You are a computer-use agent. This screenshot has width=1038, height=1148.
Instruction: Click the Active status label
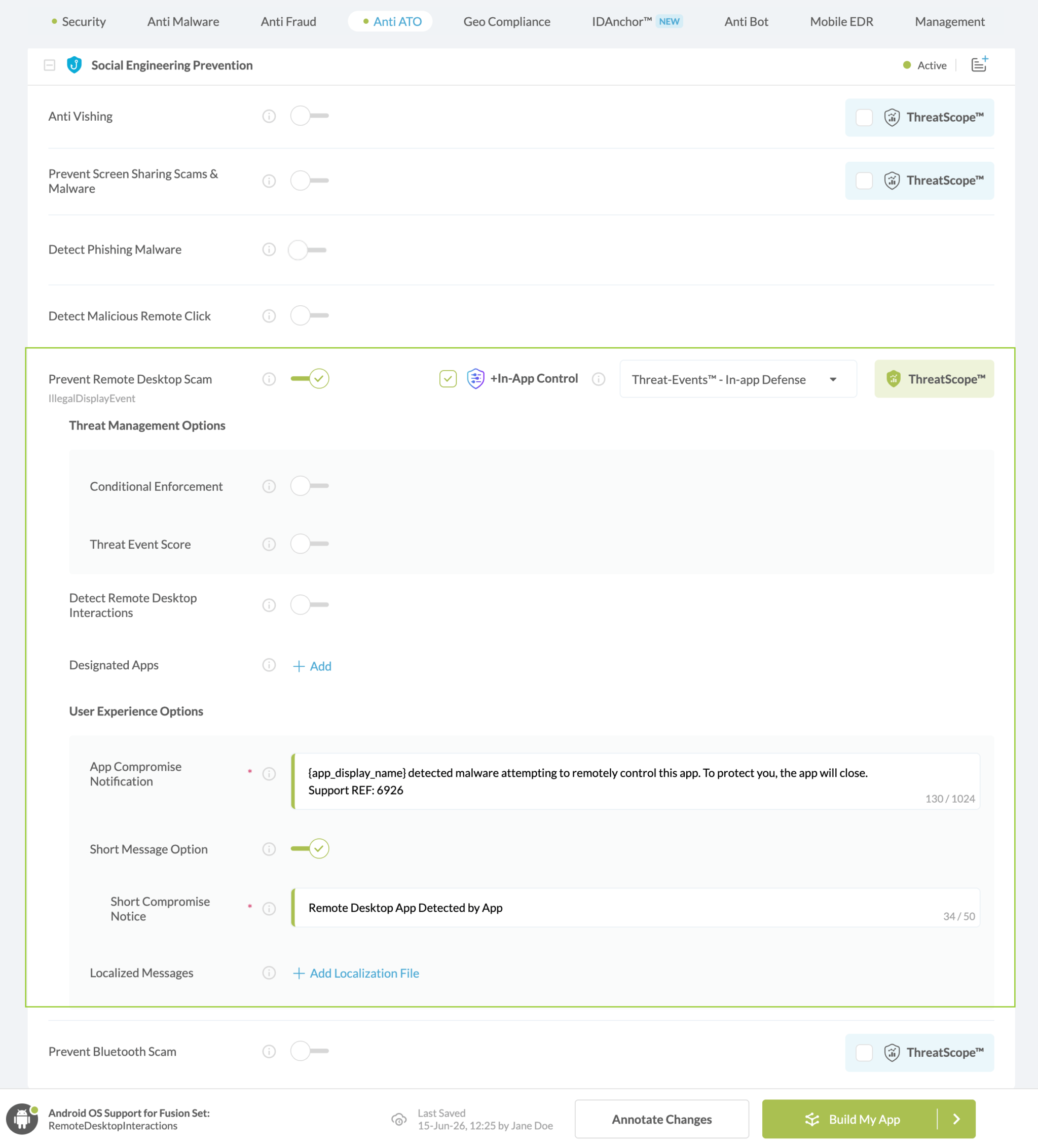(x=932, y=65)
